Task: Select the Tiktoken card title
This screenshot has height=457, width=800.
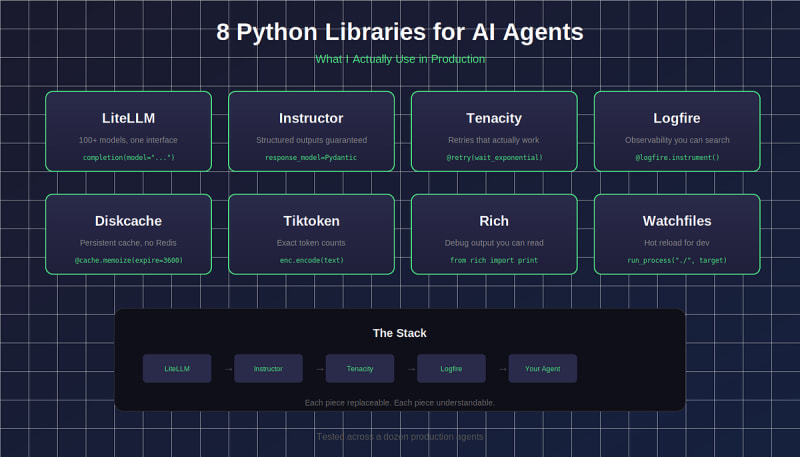Action: tap(311, 221)
